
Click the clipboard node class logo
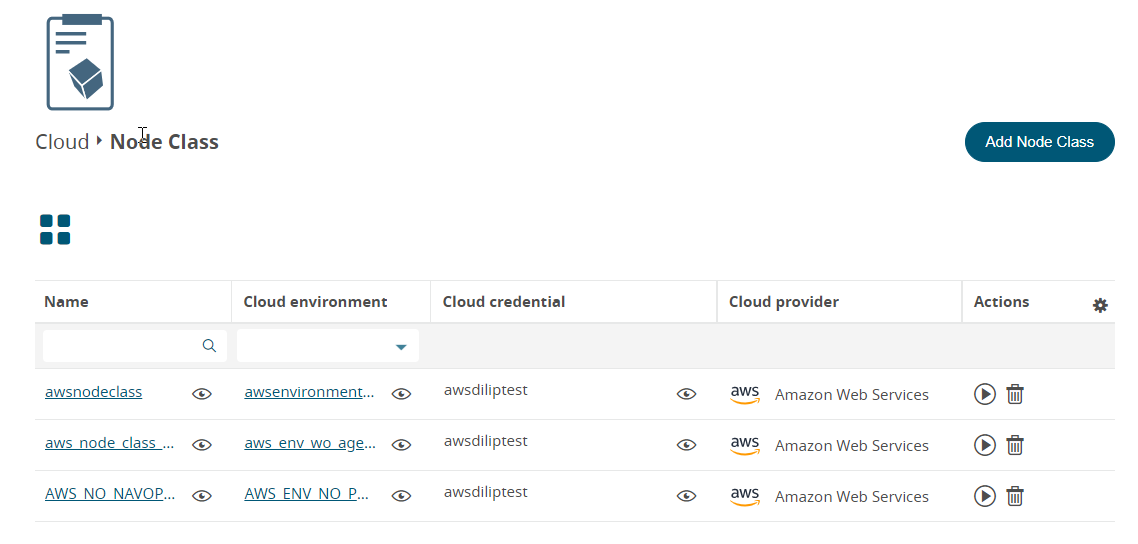coord(80,62)
